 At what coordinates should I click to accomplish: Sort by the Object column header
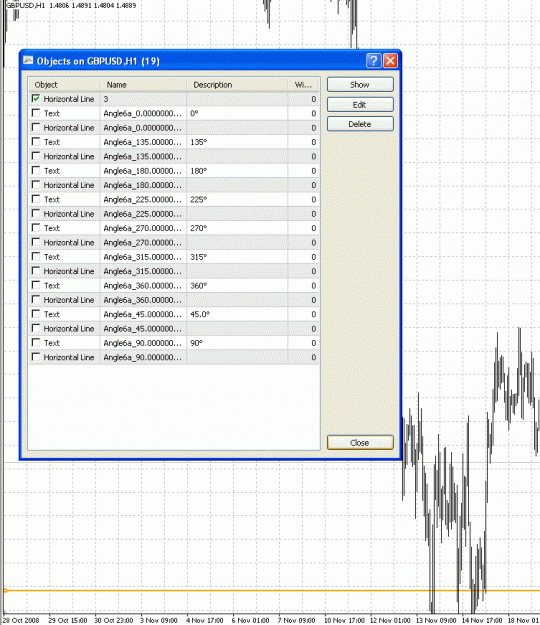click(x=64, y=85)
